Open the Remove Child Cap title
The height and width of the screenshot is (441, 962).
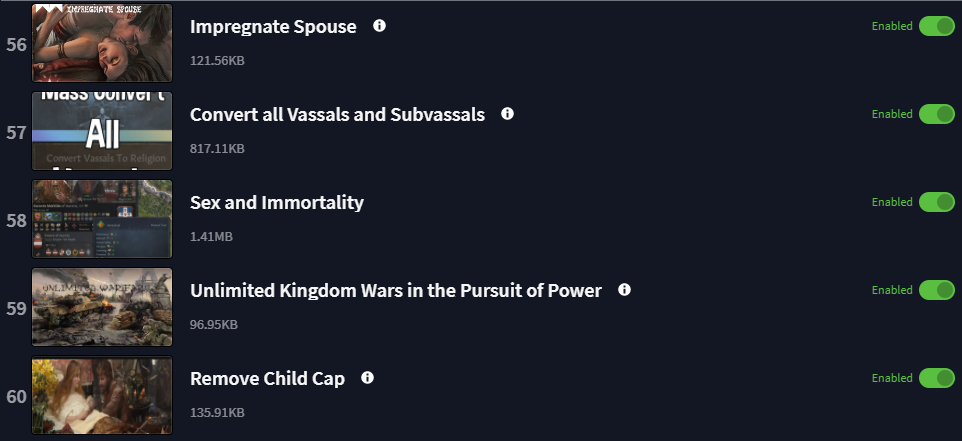(267, 378)
